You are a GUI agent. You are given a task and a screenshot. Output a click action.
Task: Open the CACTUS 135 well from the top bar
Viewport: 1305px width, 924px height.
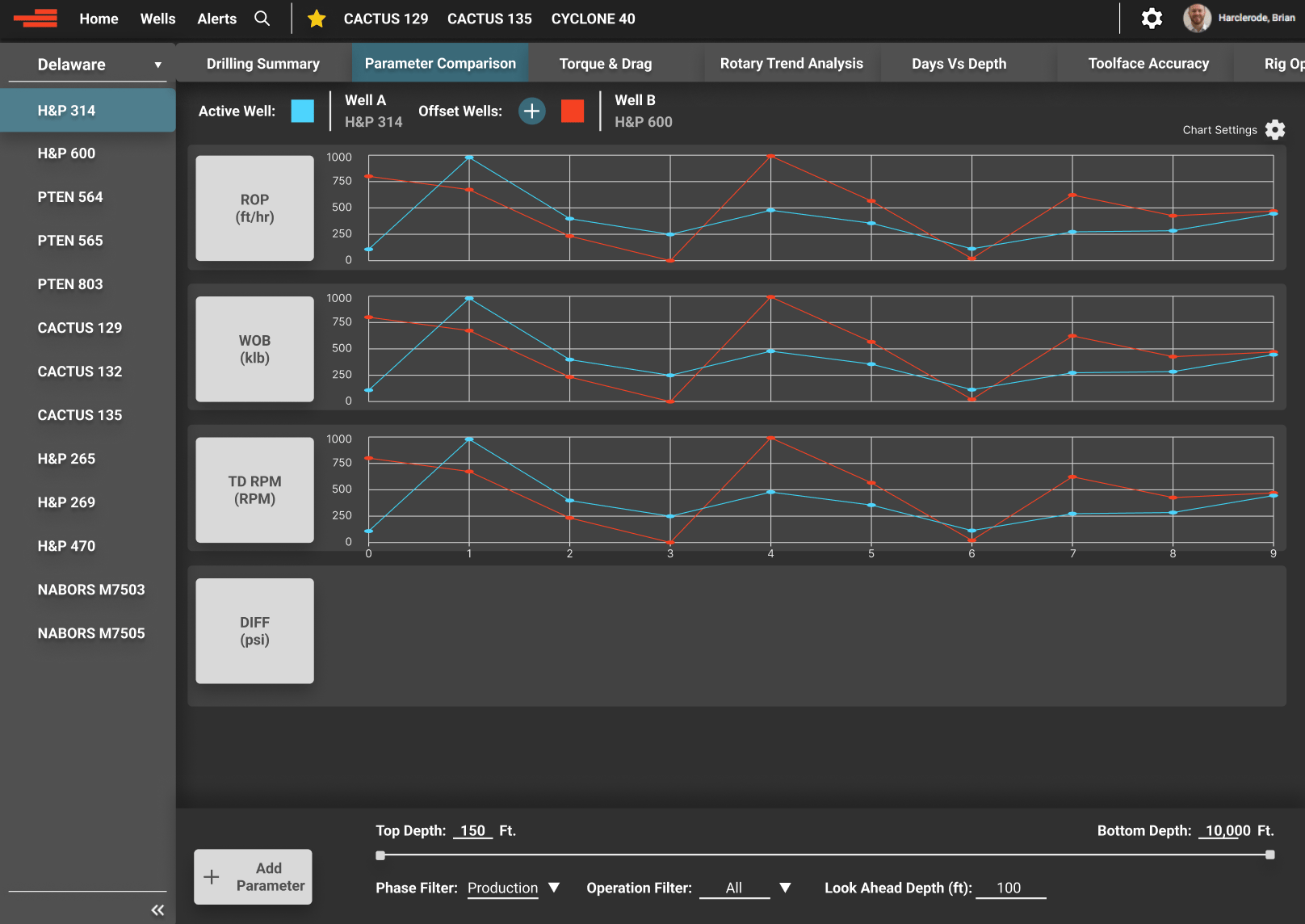(489, 19)
